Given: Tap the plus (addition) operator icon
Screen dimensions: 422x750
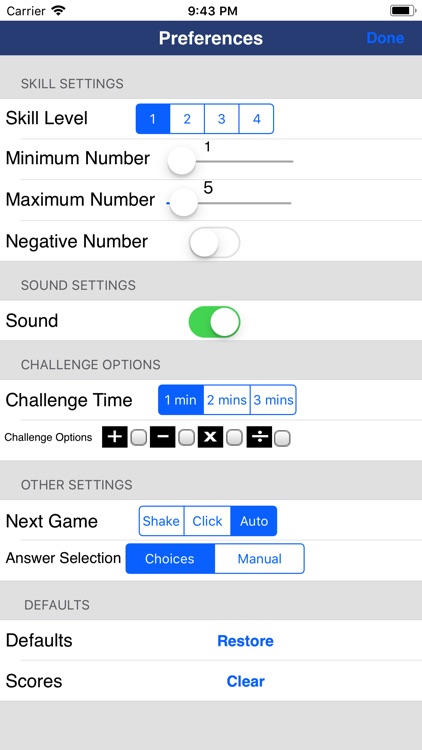Looking at the screenshot, I should point(115,437).
